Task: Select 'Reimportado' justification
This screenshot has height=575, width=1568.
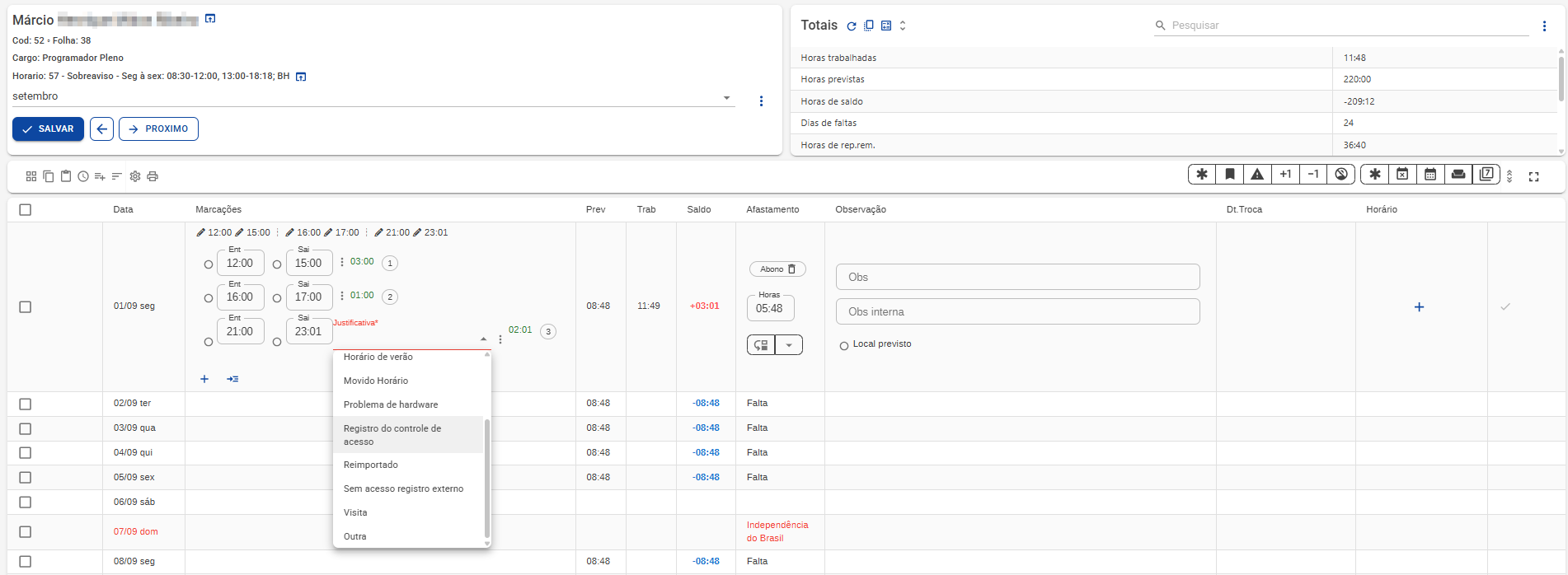Action: (x=408, y=465)
